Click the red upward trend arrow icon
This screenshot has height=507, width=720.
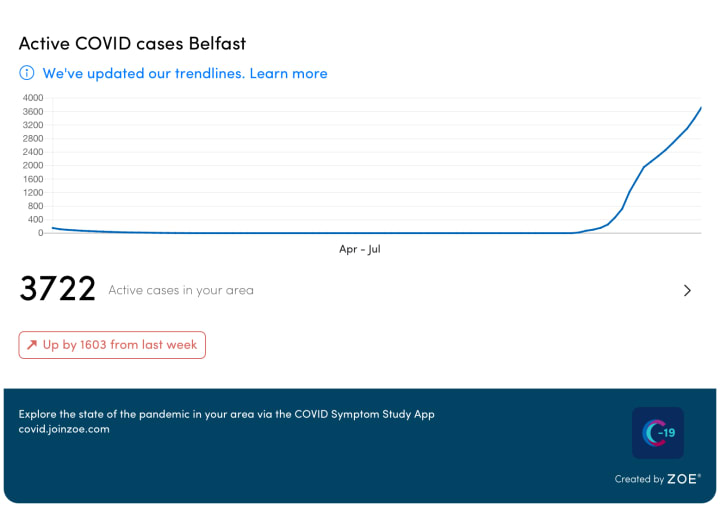32,344
